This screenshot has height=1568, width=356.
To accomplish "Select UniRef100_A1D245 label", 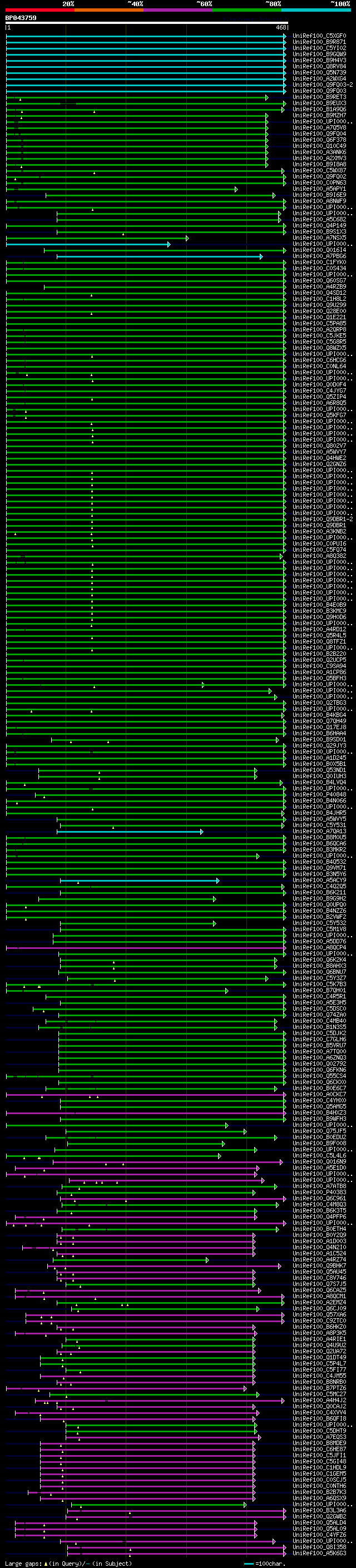I will (319, 758).
